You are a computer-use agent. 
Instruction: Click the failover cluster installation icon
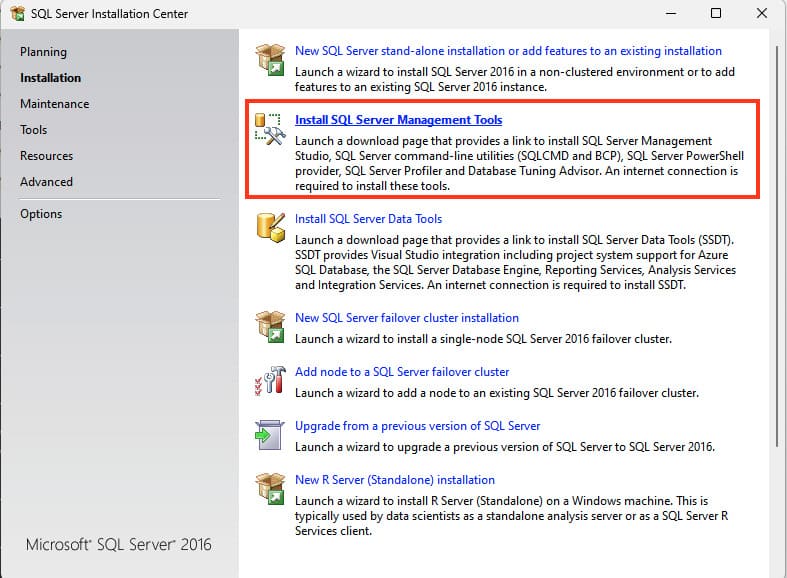(270, 326)
